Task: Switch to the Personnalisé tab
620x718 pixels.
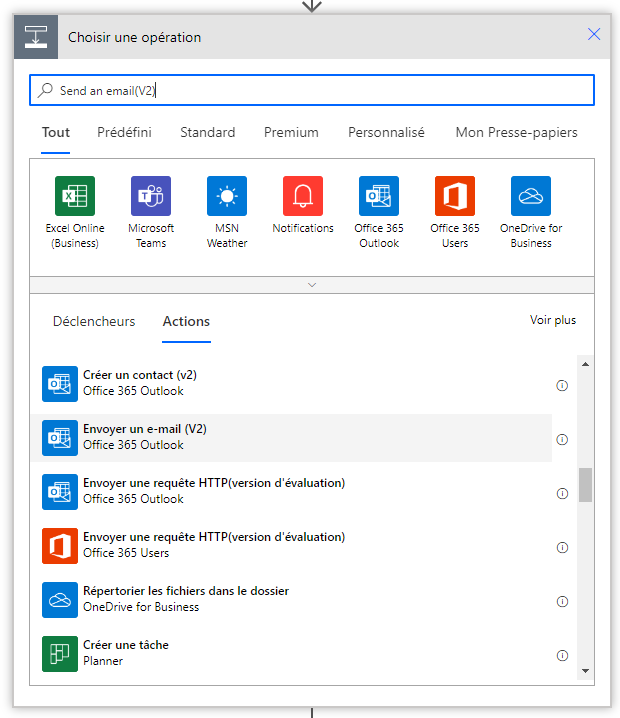Action: pyautogui.click(x=386, y=132)
